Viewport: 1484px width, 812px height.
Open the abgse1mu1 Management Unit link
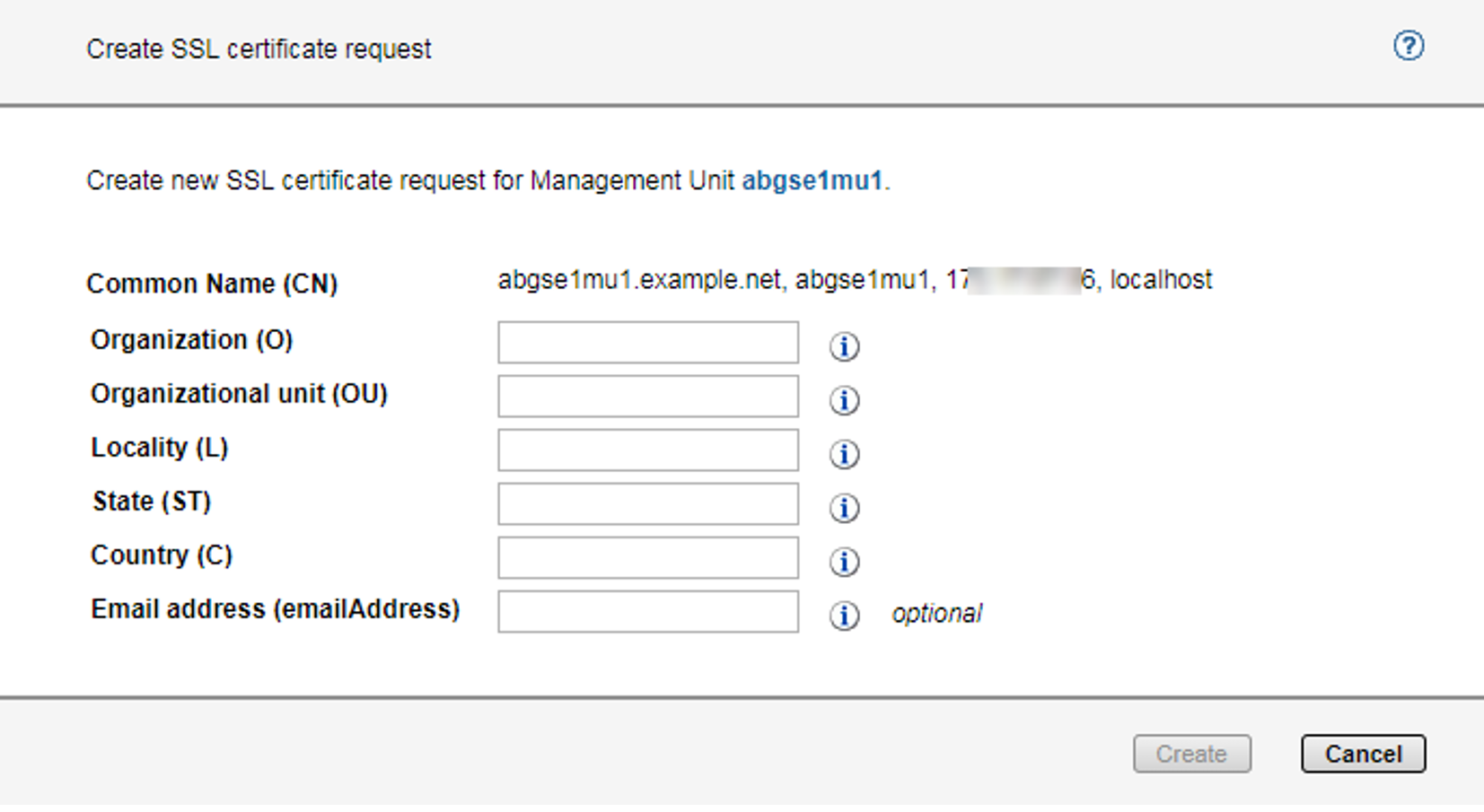812,181
